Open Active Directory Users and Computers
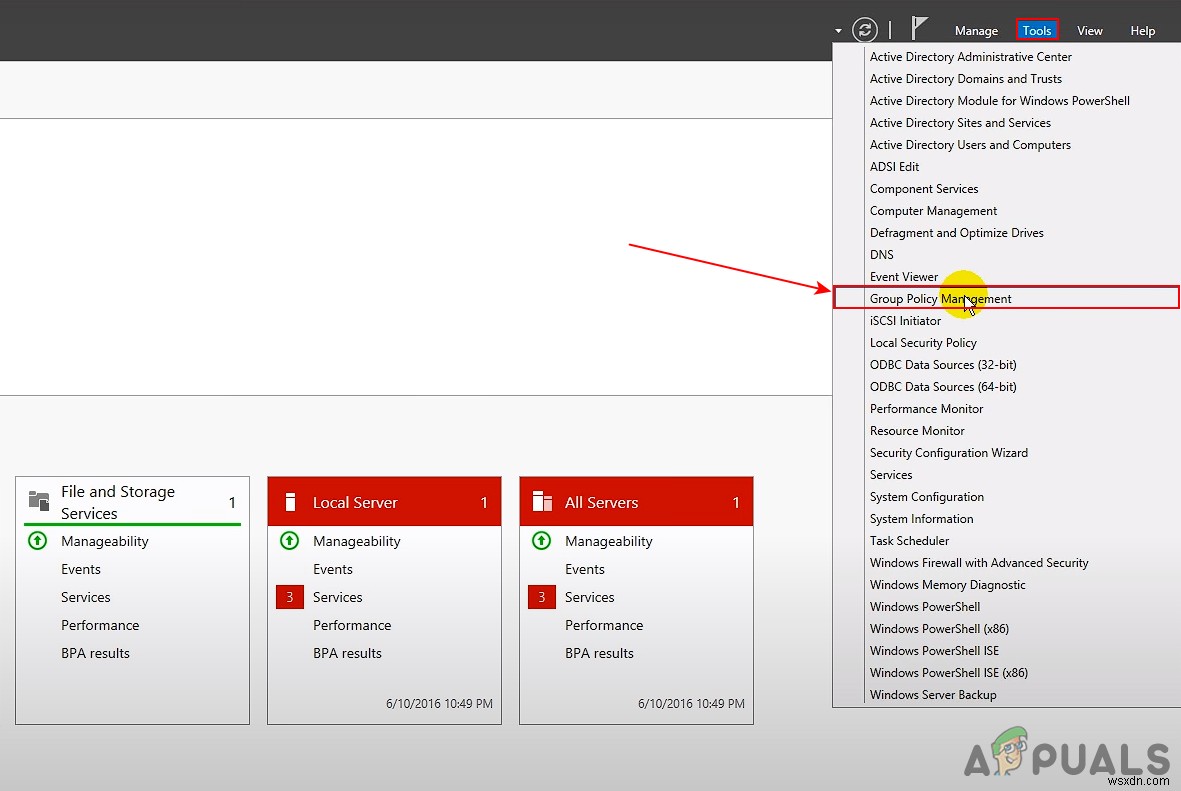Viewport: 1181px width, 791px height. (x=970, y=144)
